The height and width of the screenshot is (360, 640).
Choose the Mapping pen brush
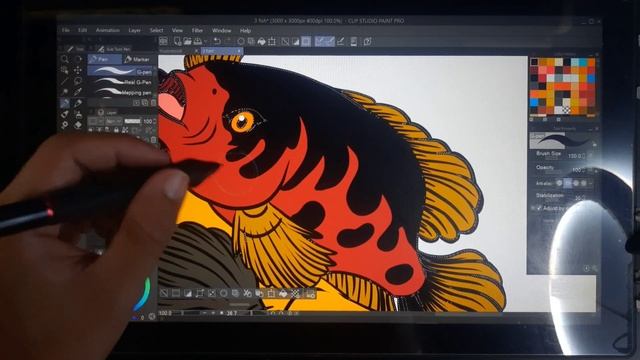(x=121, y=93)
